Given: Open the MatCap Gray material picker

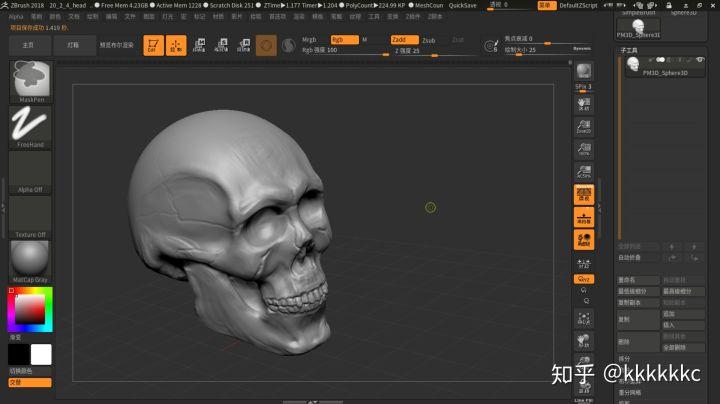Looking at the screenshot, I should [x=30, y=260].
